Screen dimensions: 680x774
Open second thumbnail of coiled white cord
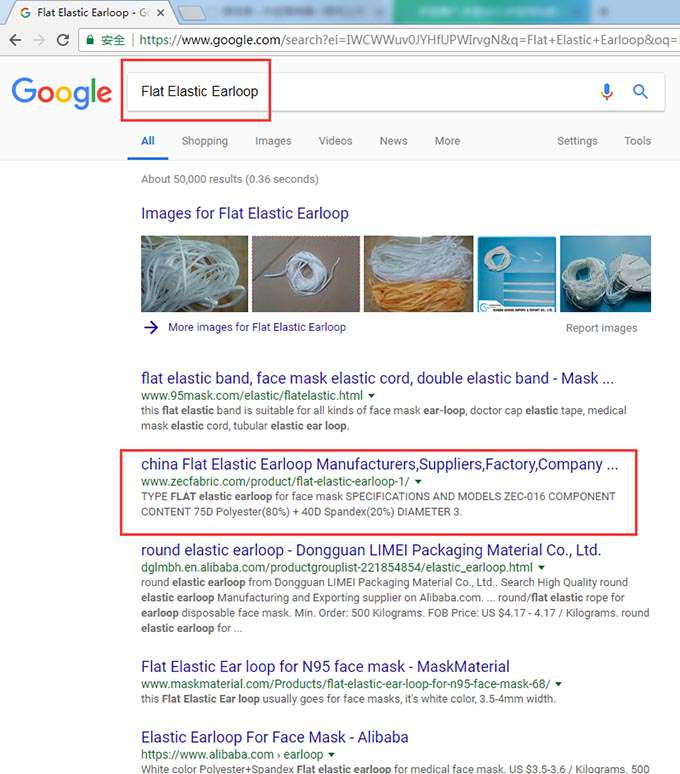(x=306, y=273)
